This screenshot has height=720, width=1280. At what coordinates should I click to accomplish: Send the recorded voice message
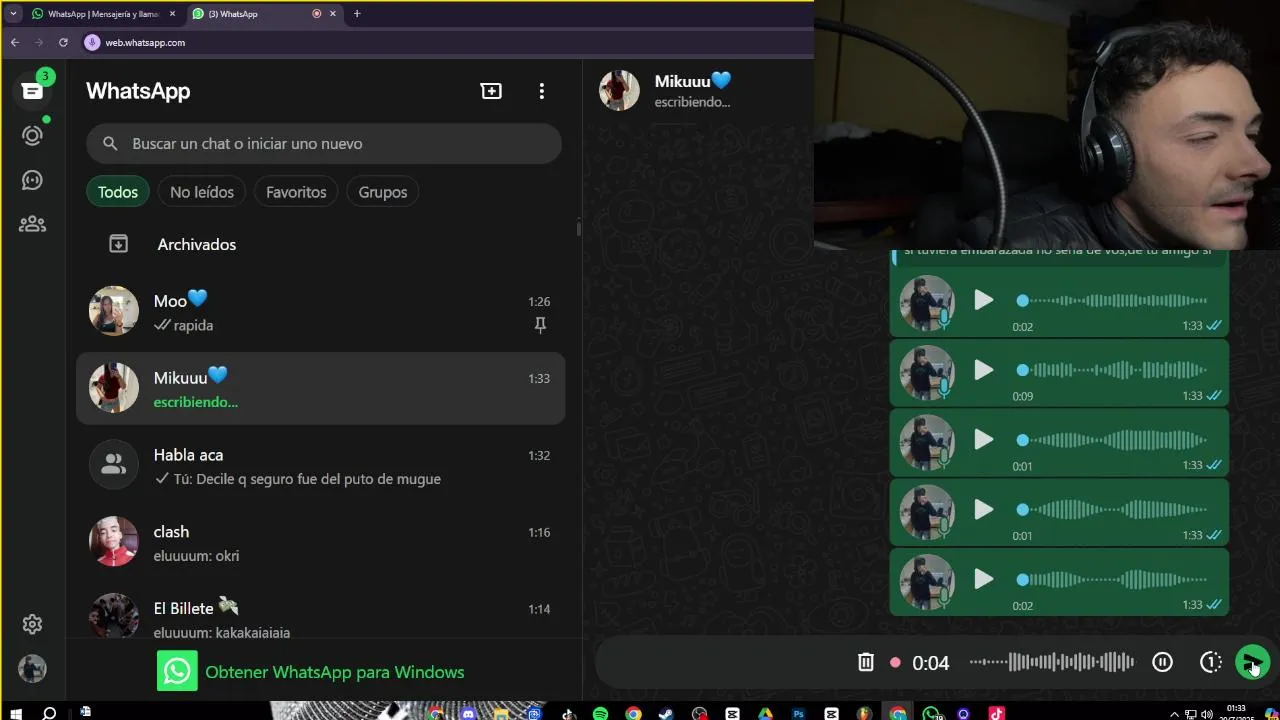1252,662
